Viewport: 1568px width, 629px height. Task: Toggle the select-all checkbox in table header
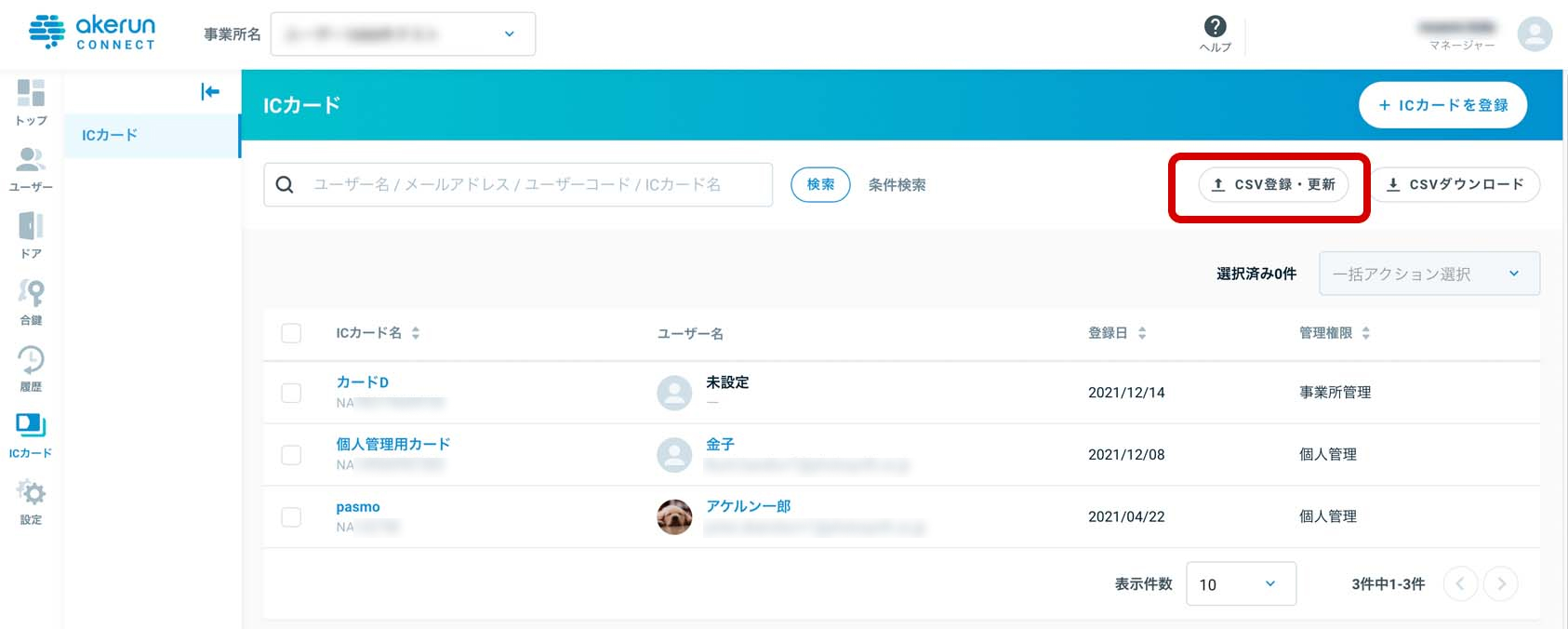point(291,333)
